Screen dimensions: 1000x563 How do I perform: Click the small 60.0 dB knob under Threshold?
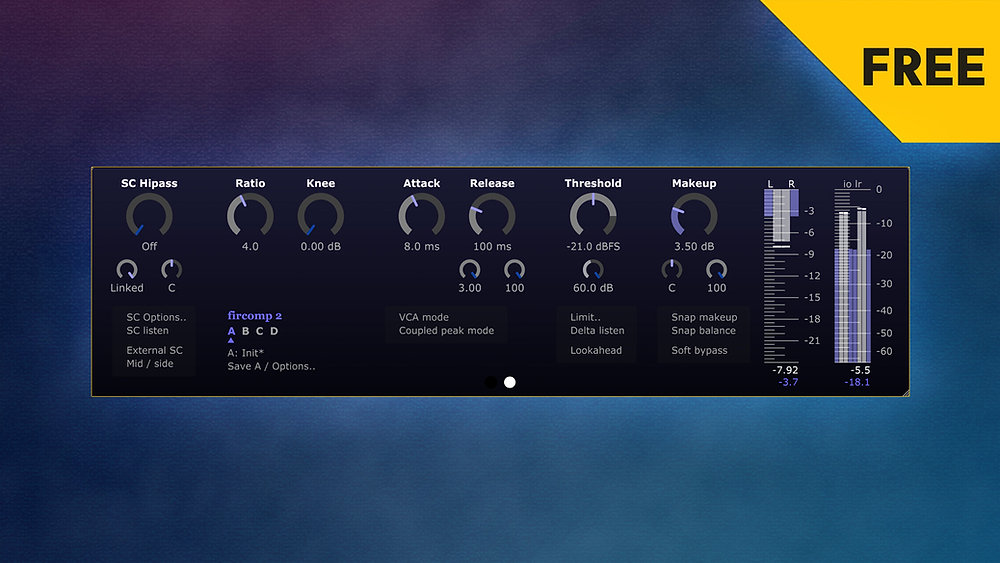[593, 270]
